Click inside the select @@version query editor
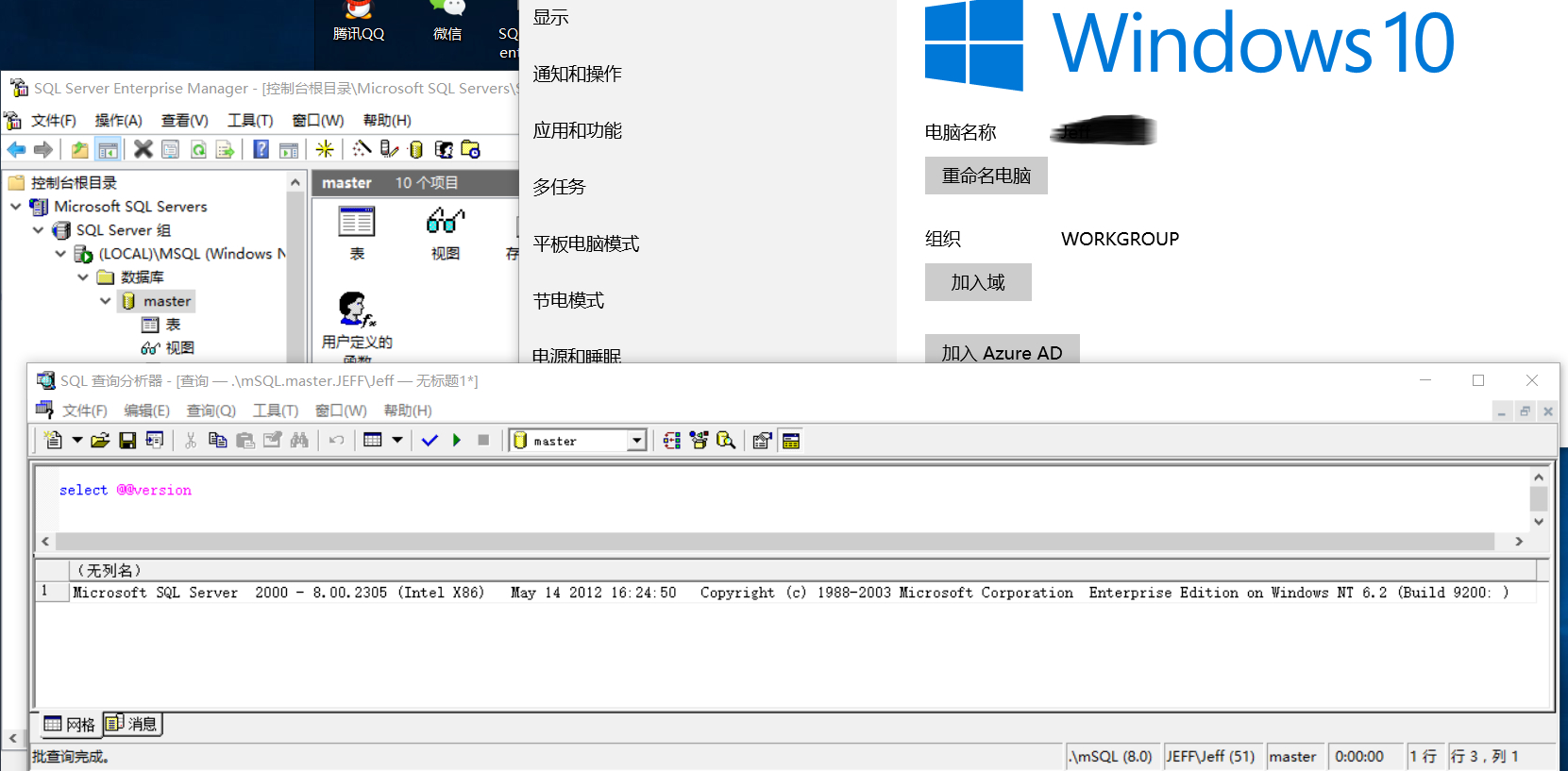The height and width of the screenshot is (771, 1568). point(784,499)
